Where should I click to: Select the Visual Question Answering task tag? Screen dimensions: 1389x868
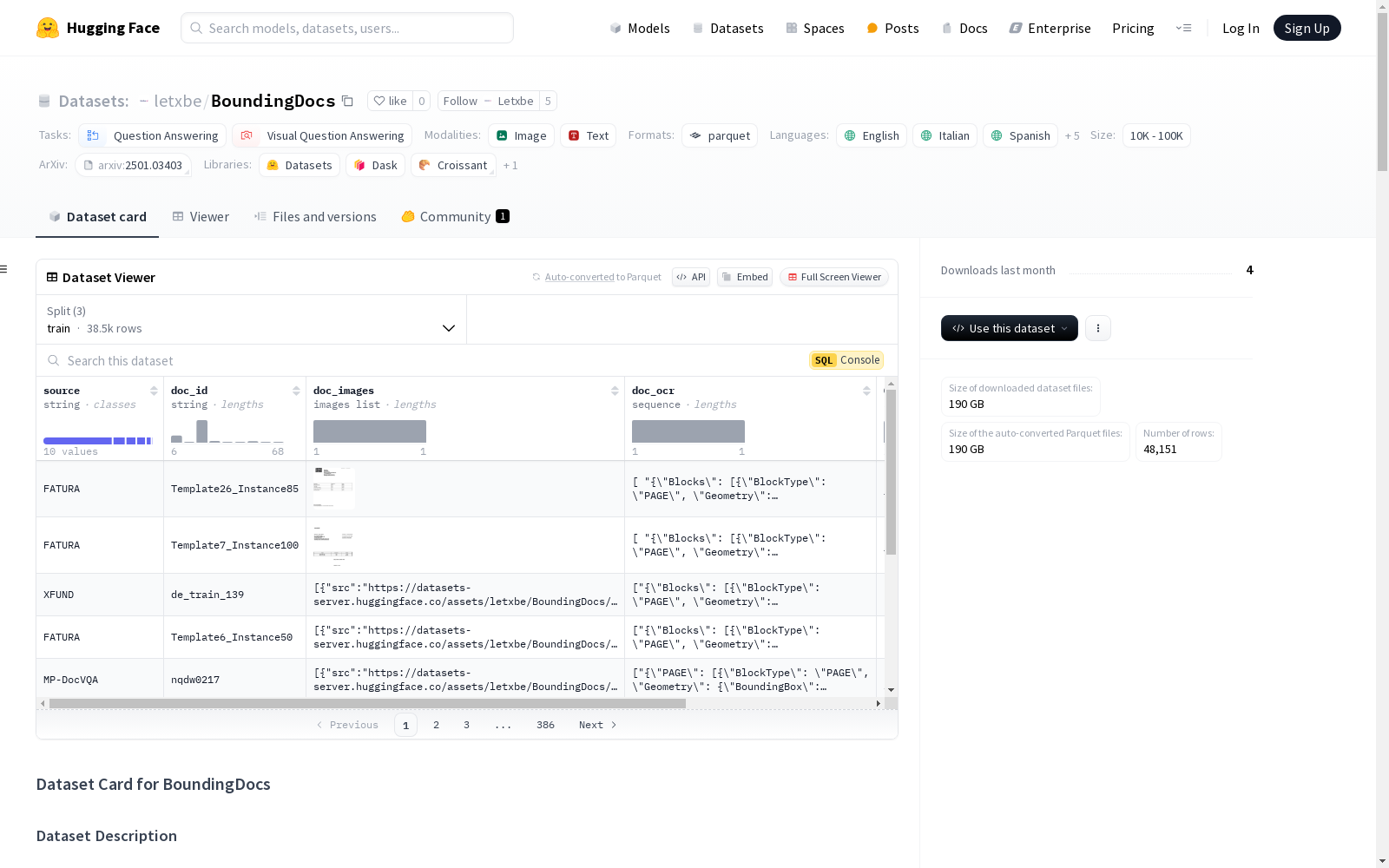322,135
